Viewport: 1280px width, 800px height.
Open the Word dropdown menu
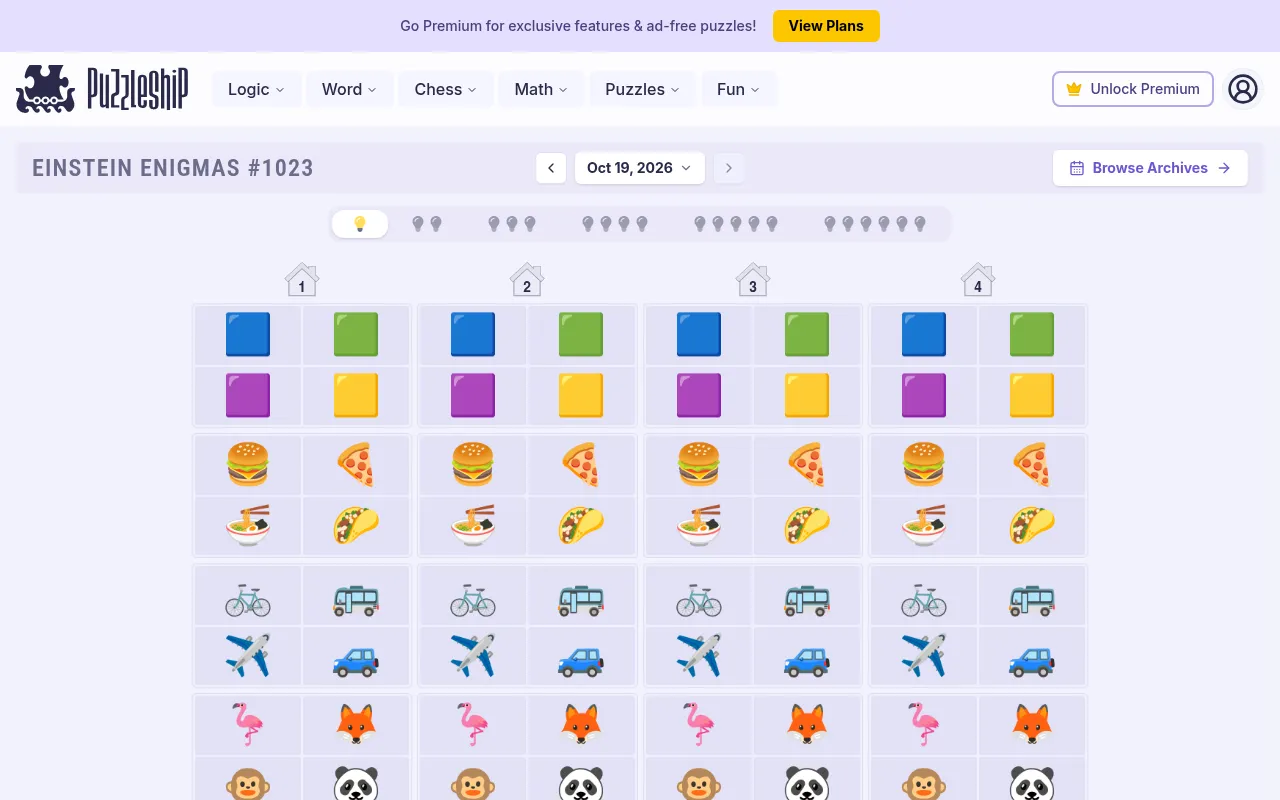[349, 89]
